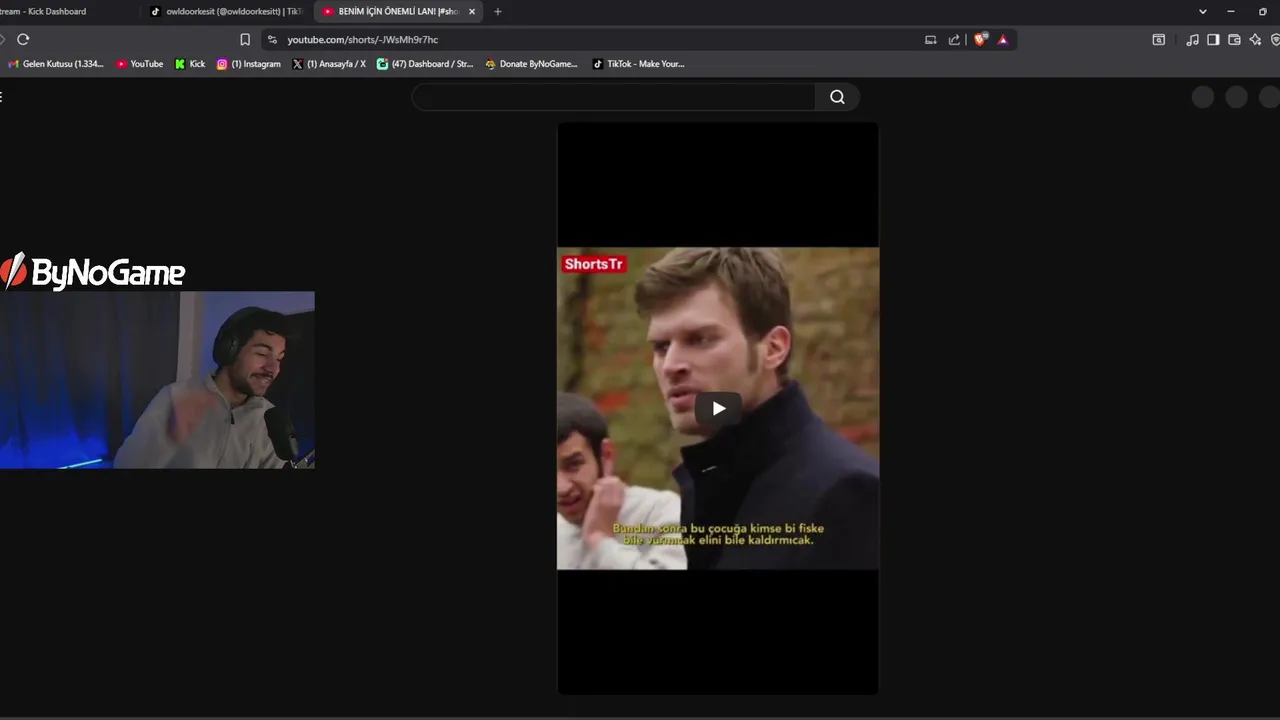Open the Instagram bookmark
Image resolution: width=1280 pixels, height=720 pixels.
[249, 64]
